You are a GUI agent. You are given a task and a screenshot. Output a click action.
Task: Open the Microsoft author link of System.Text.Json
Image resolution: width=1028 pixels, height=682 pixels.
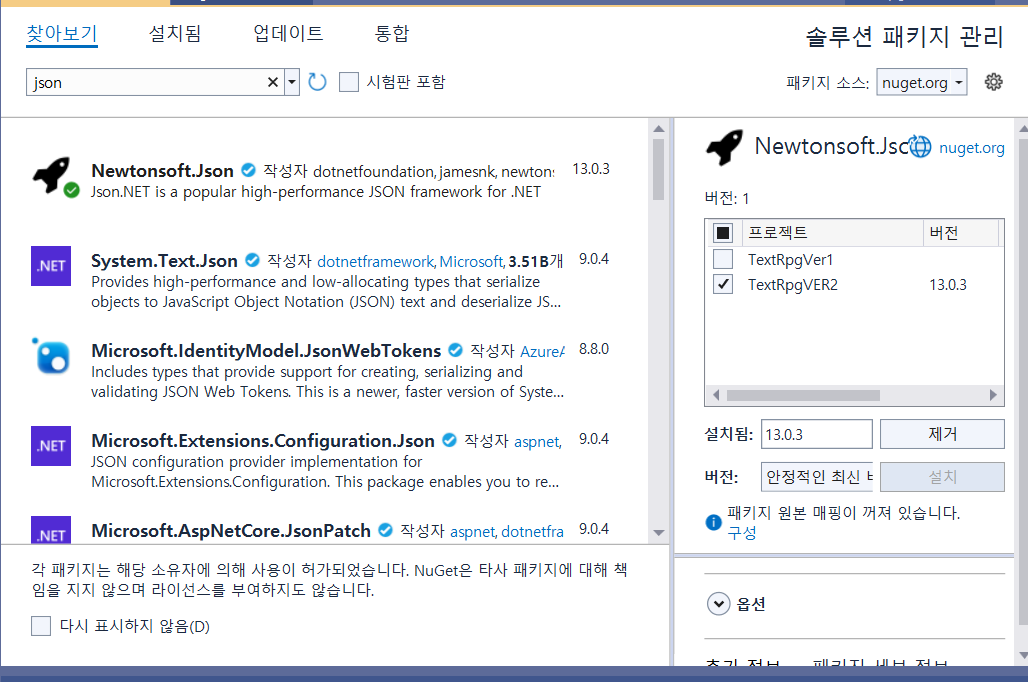tap(472, 262)
